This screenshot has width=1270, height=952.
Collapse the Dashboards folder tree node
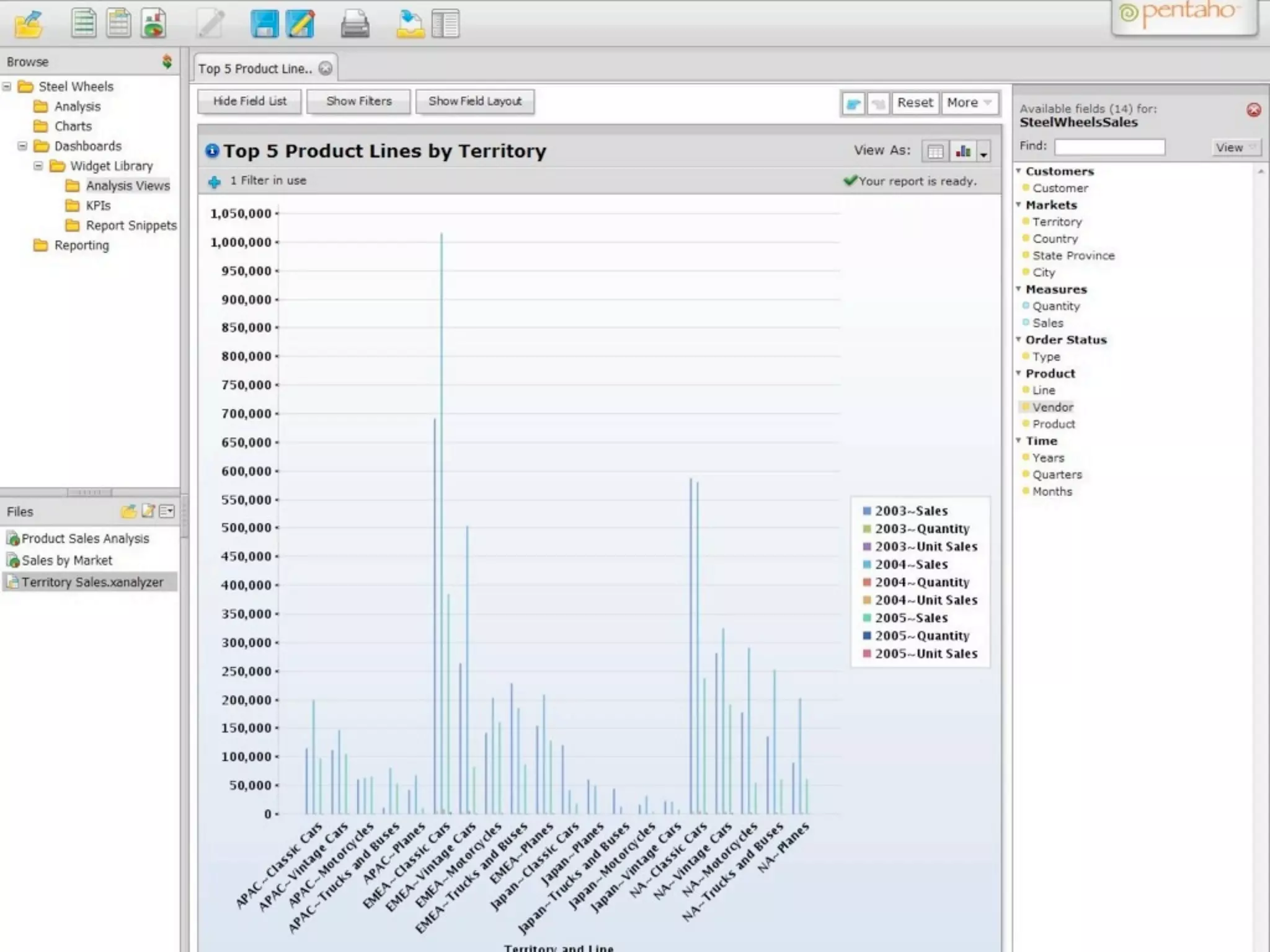coord(22,146)
